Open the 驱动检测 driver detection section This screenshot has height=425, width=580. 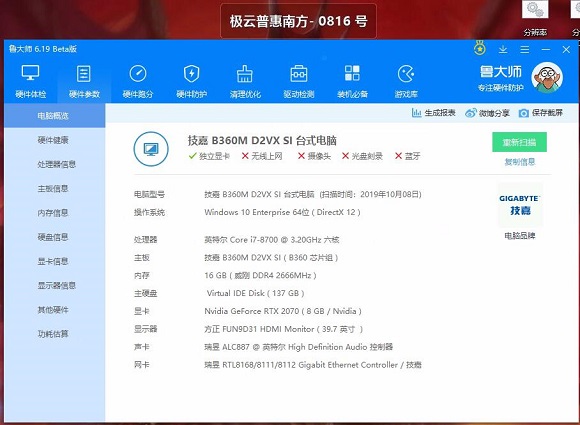point(299,82)
